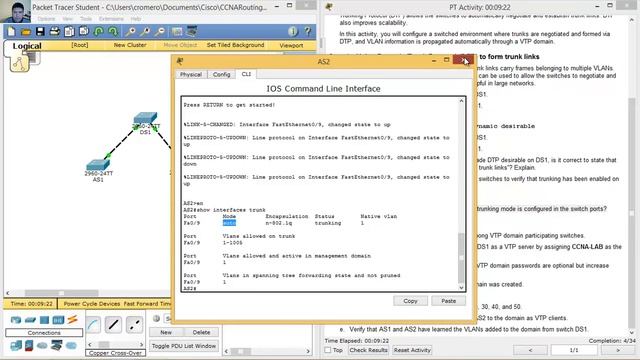Switch to the CLI tab in AS2
The width and height of the screenshot is (640, 360).
(246, 74)
